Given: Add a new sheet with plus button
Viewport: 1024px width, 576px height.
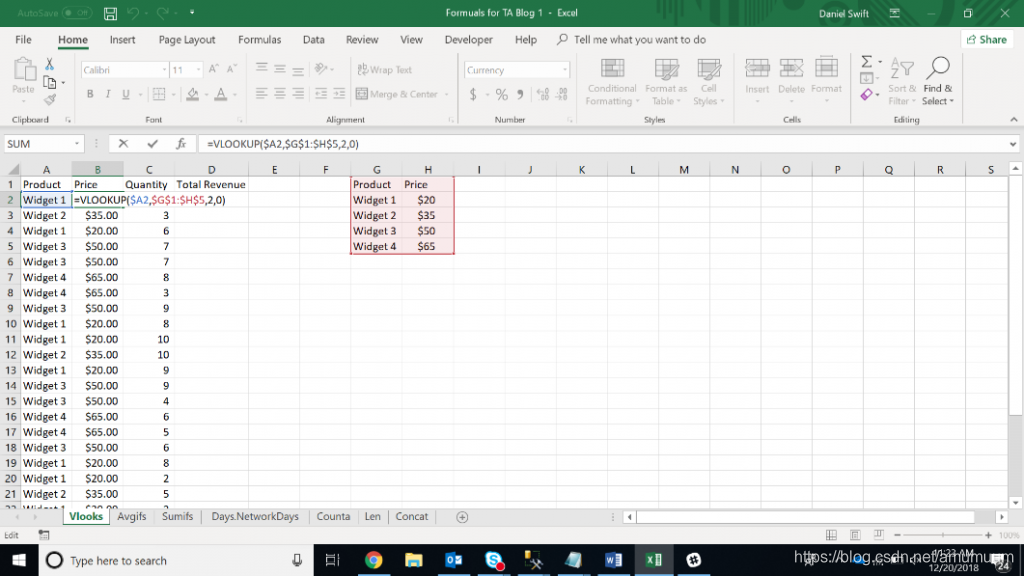Looking at the screenshot, I should 462,517.
